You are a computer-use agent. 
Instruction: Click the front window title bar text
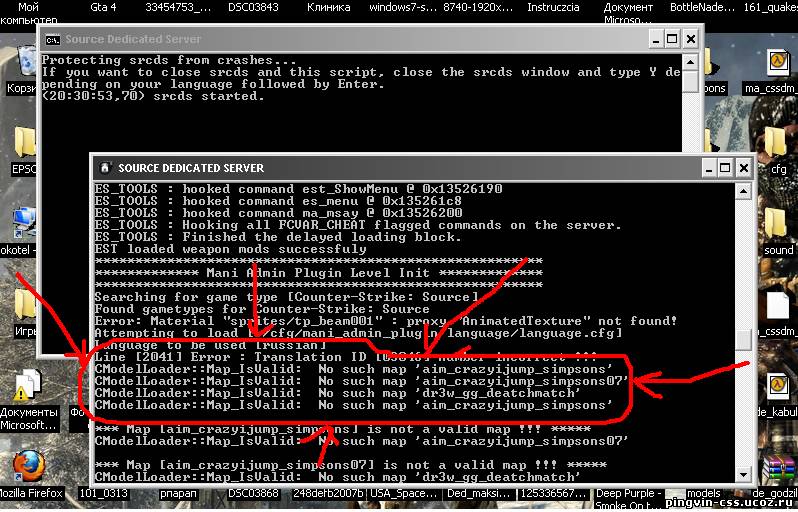click(x=191, y=168)
